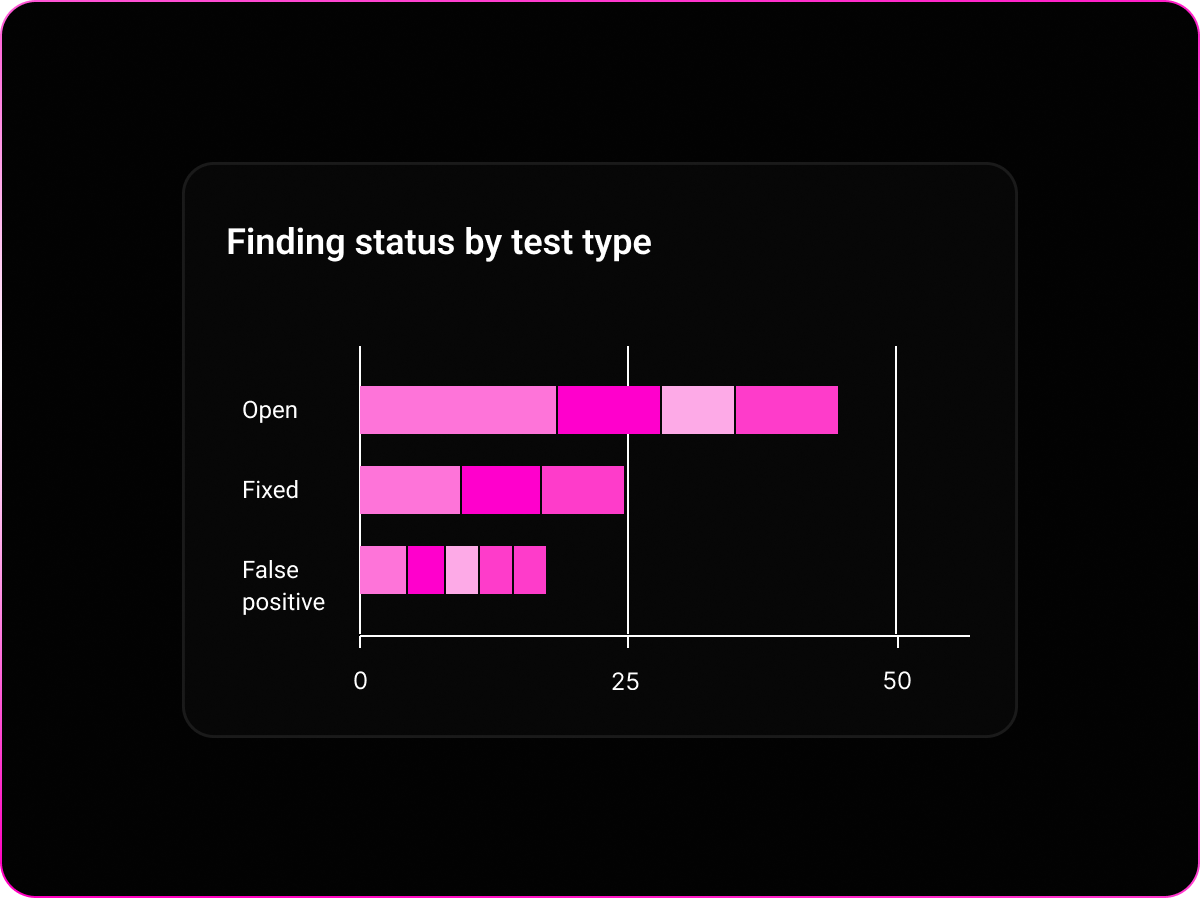Viewport: 1200px width, 898px height.
Task: Click the False positive category label
Action: [x=283, y=586]
